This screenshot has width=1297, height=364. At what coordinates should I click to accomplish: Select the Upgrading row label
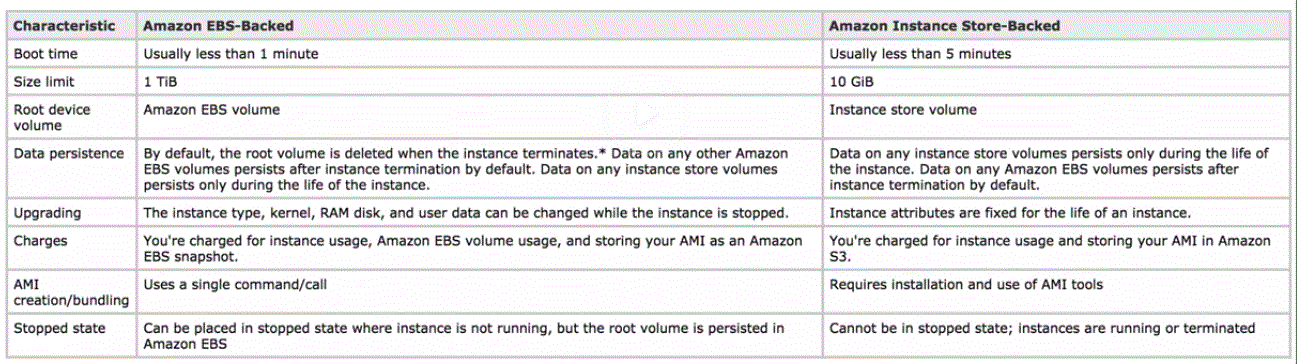(x=48, y=214)
